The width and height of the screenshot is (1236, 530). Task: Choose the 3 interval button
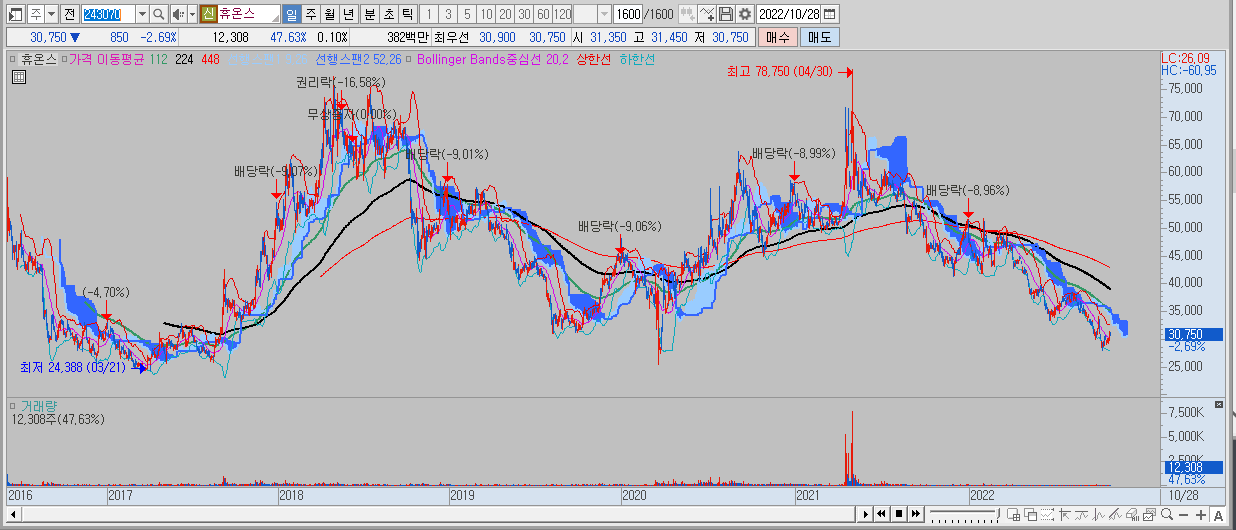(x=448, y=14)
